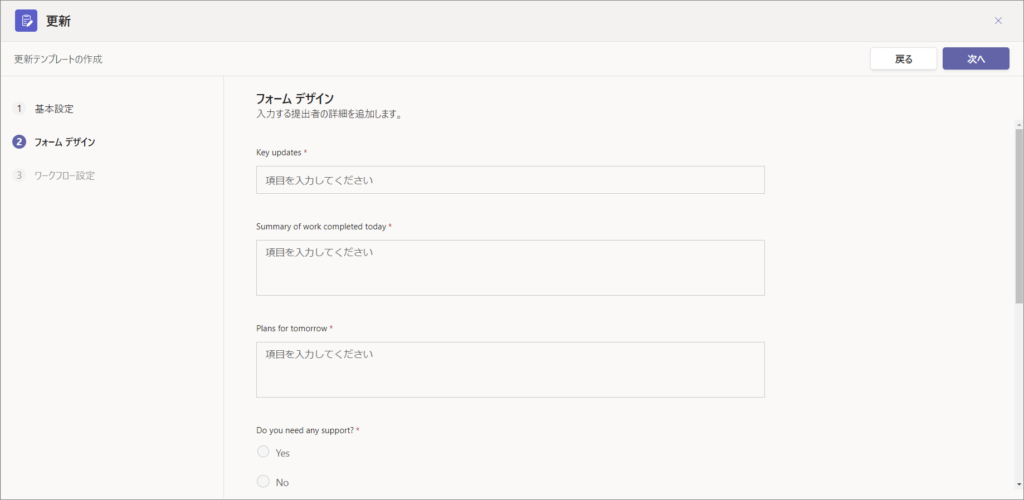1024x500 pixels.
Task: Click the 入力する提出者の詳細を追加します description
Action: coord(328,114)
